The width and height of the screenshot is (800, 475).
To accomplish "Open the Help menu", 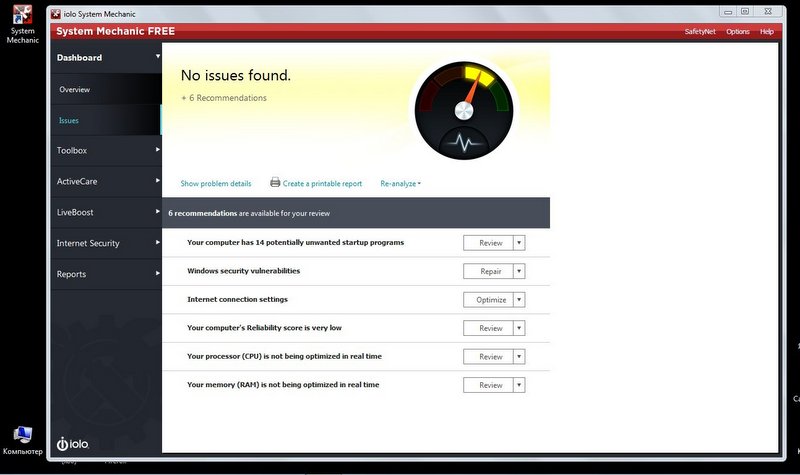I will tap(766, 32).
